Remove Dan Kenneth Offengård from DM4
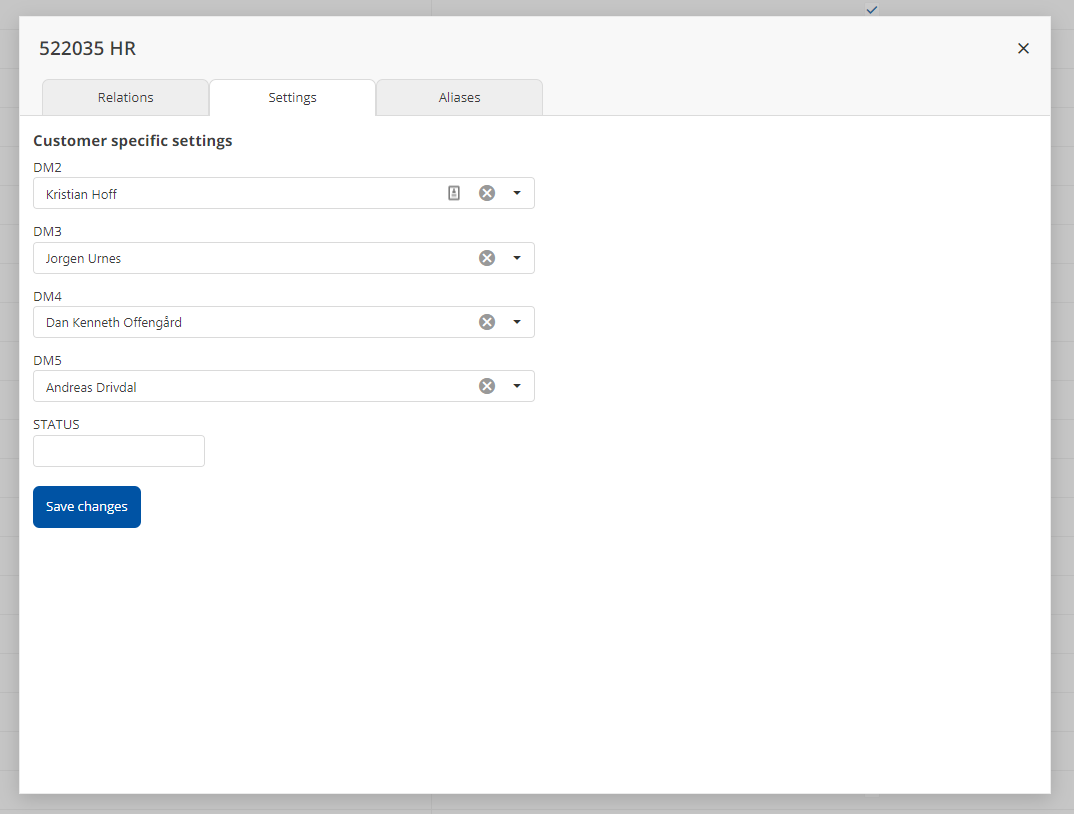The height and width of the screenshot is (814, 1074). click(487, 322)
